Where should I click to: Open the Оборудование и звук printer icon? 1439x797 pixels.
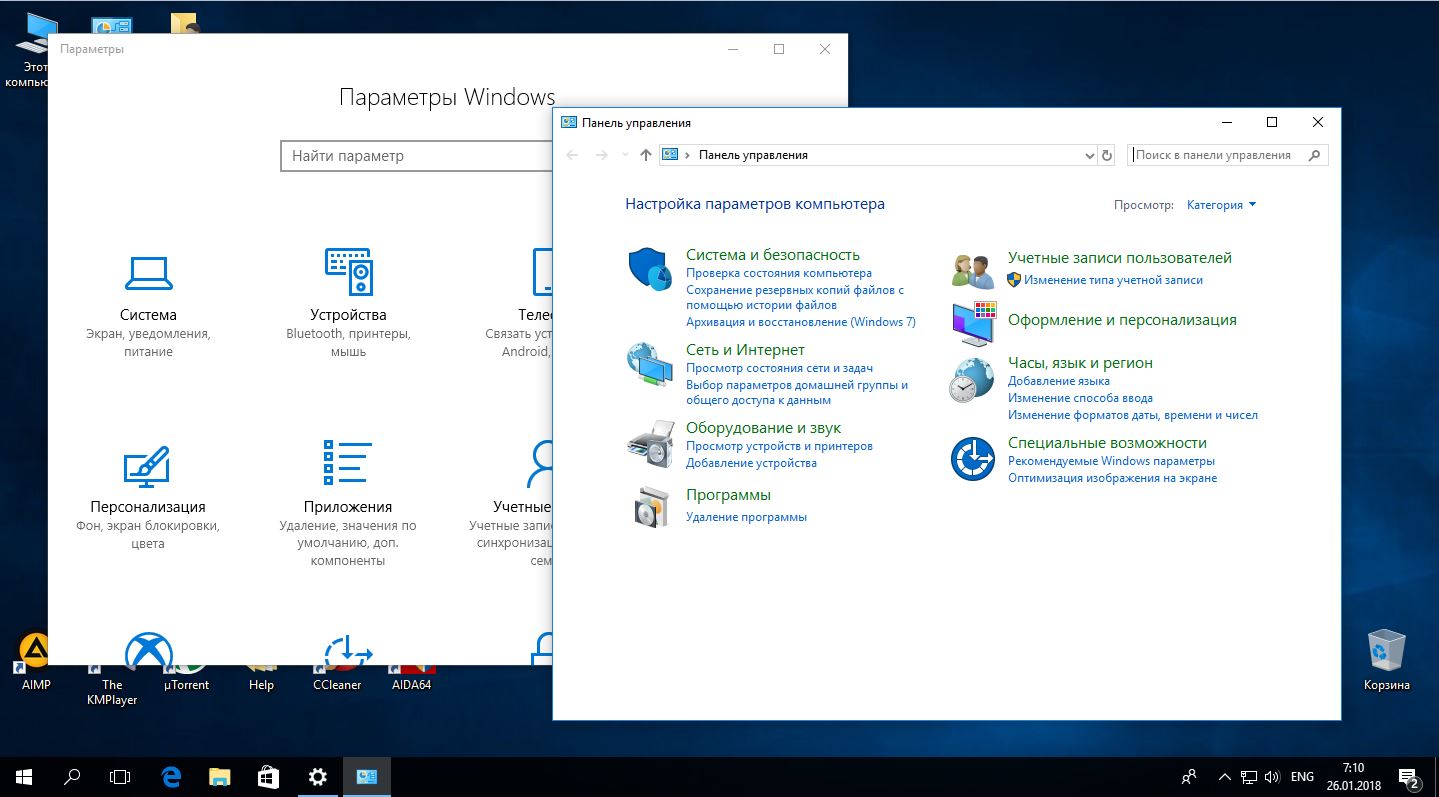pos(649,443)
